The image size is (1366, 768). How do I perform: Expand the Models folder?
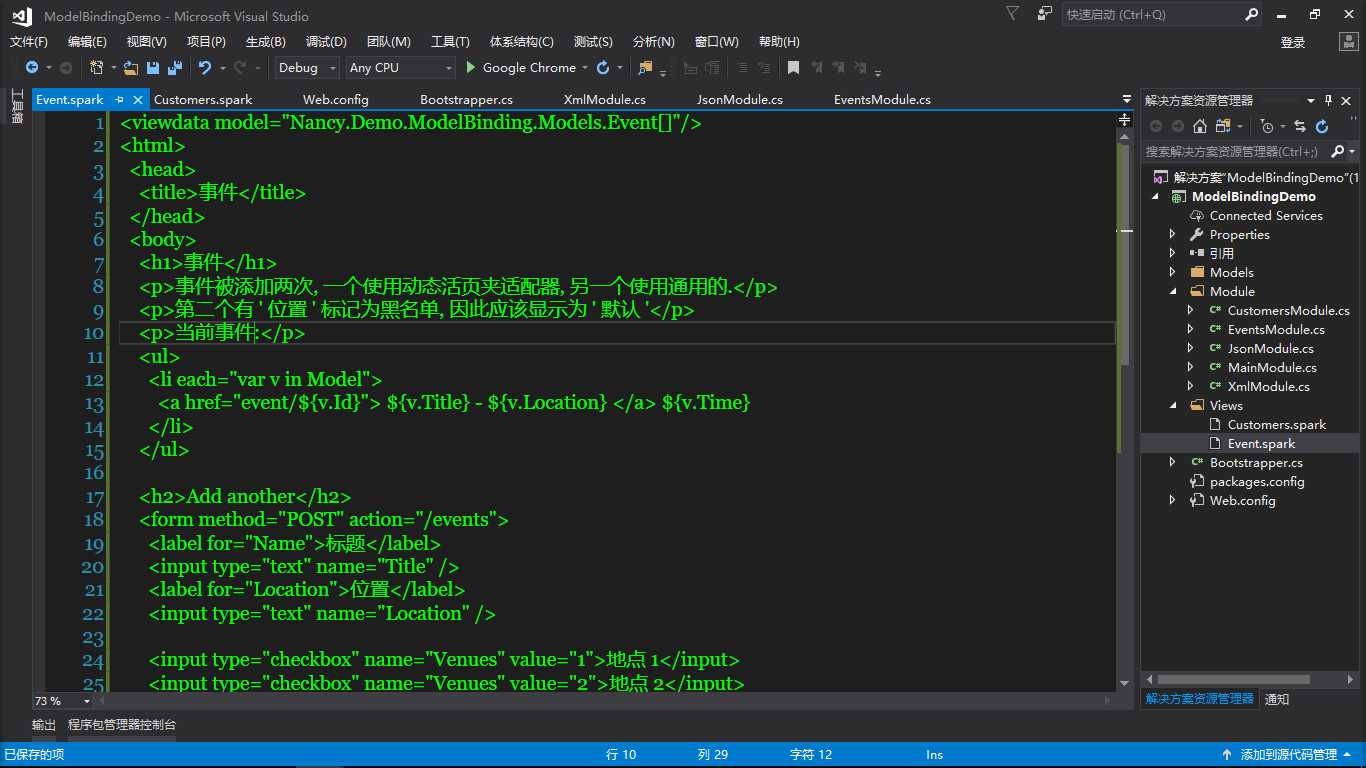[x=1172, y=273]
